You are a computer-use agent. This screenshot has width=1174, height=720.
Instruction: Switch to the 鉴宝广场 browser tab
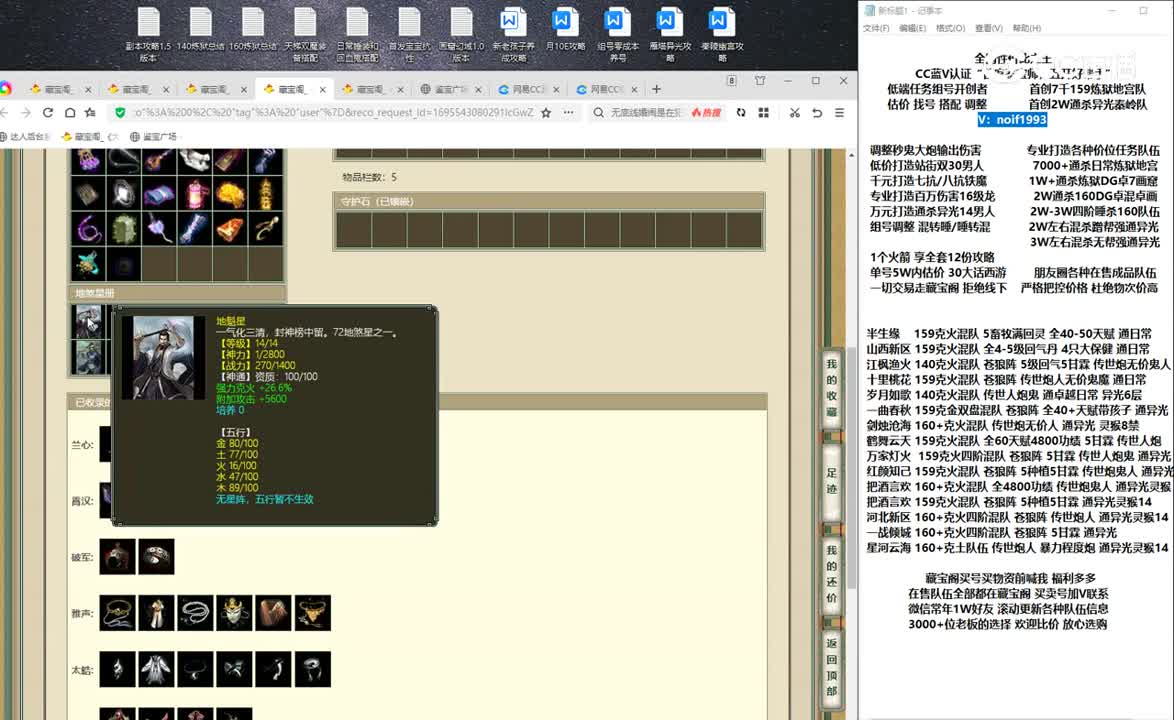[449, 89]
